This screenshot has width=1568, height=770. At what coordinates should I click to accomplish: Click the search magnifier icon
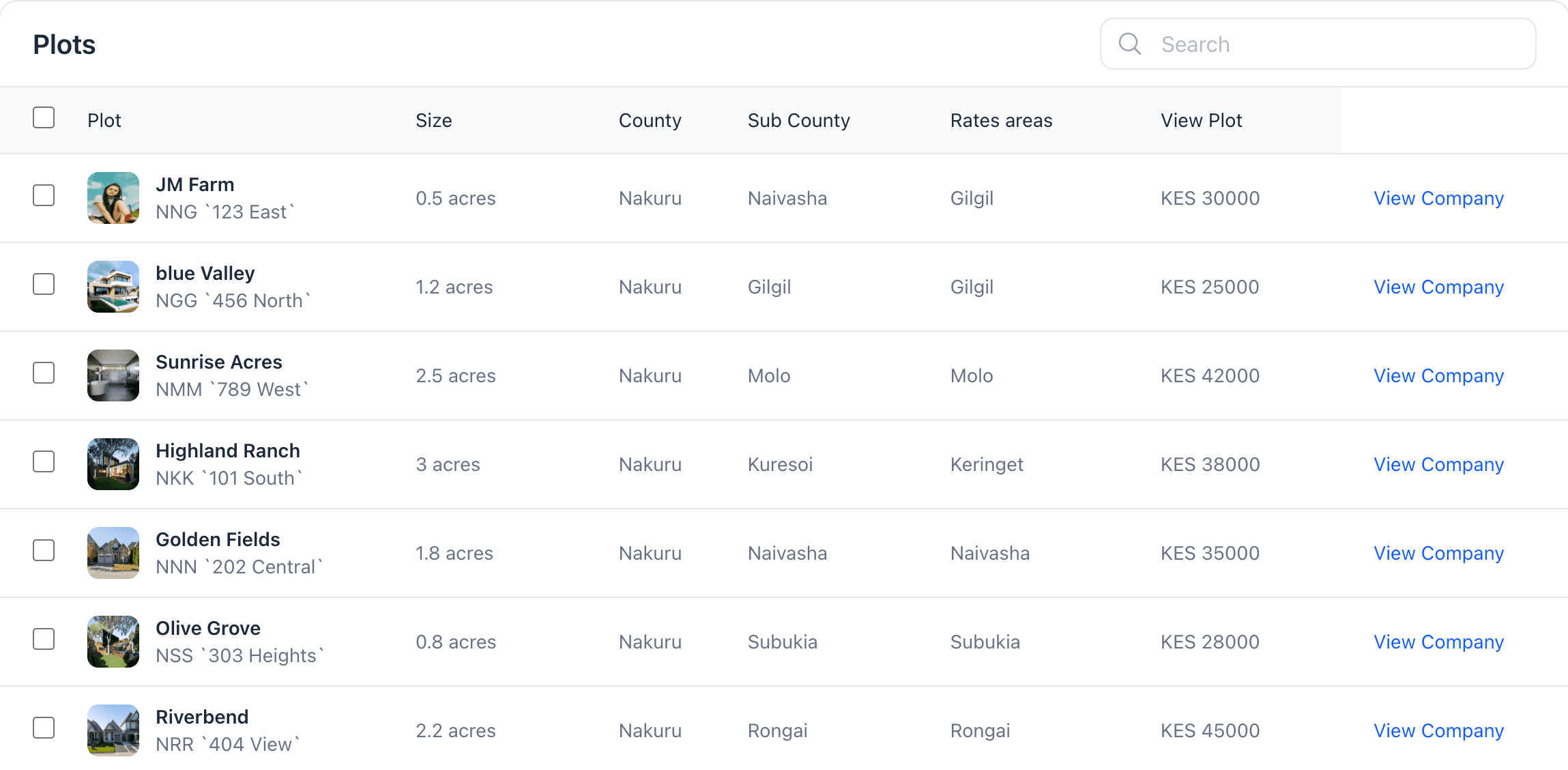[1130, 44]
